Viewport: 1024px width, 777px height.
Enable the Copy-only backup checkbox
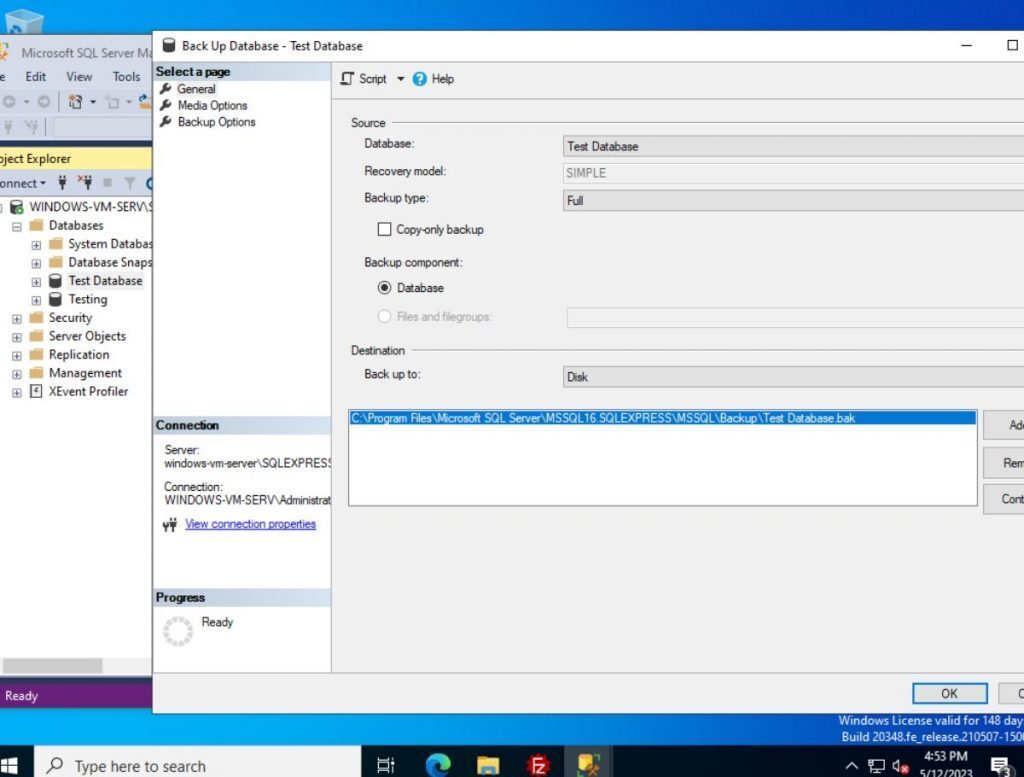(384, 229)
